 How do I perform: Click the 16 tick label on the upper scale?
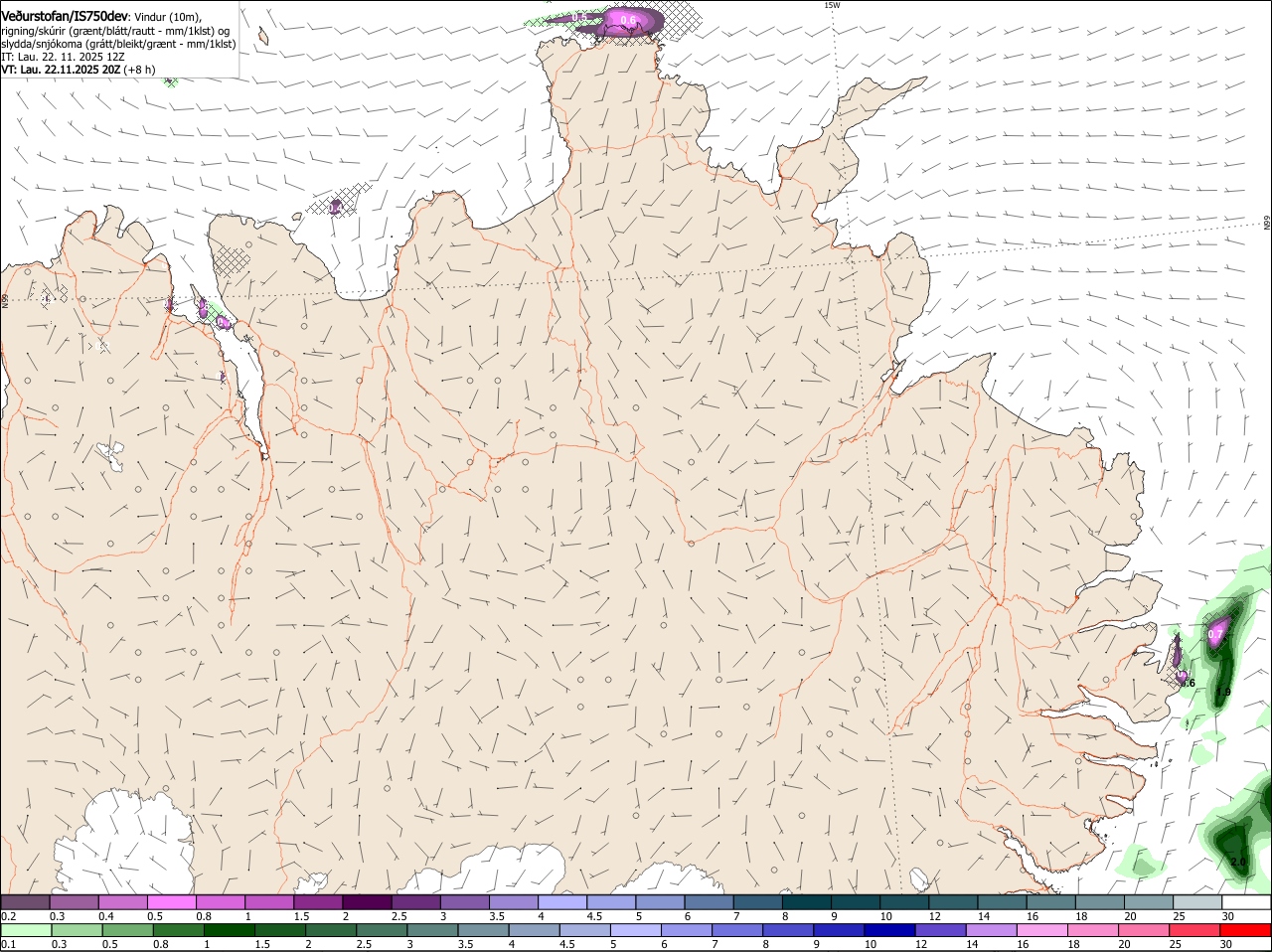pyautogui.click(x=1033, y=916)
